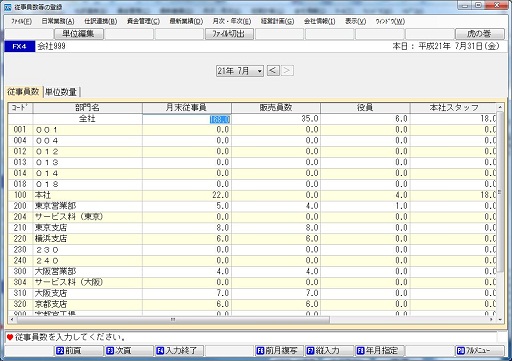
Task: Go to previous month with < button
Action: pyautogui.click(x=273, y=71)
